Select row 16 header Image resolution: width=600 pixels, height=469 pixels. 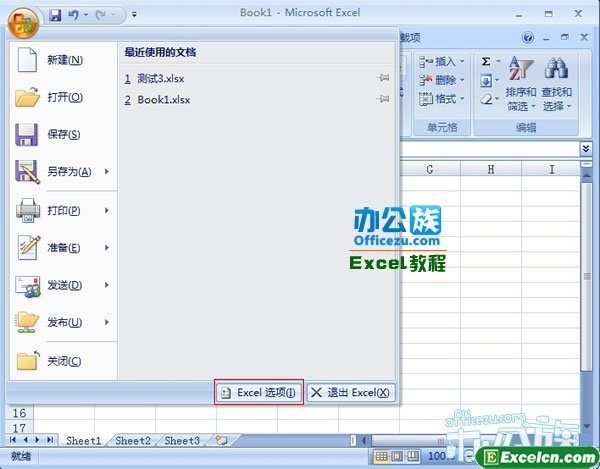[x=19, y=413]
